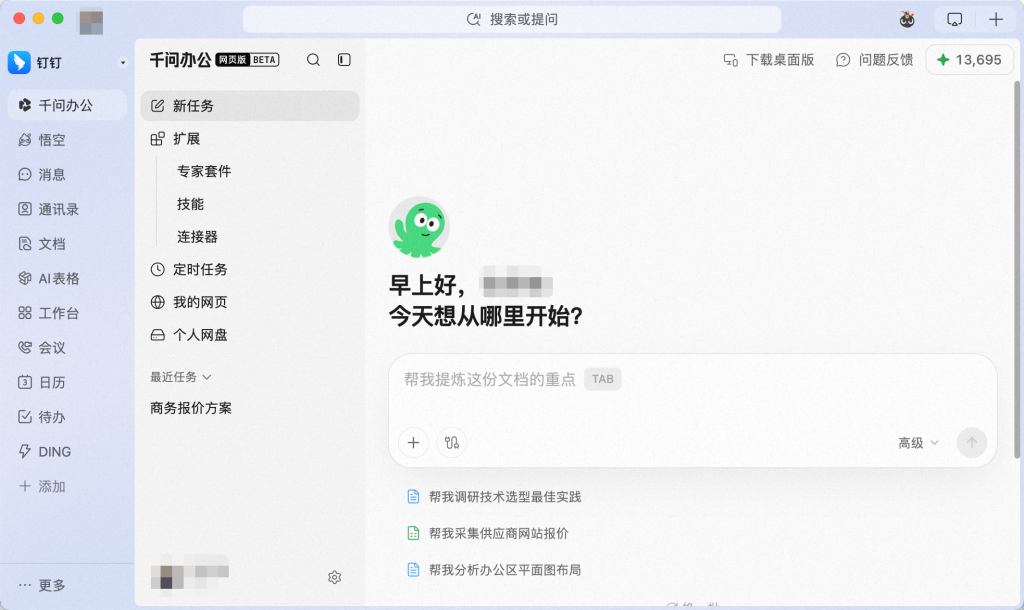
Task: Click the profile picture in the title bar
Action: 91,21
